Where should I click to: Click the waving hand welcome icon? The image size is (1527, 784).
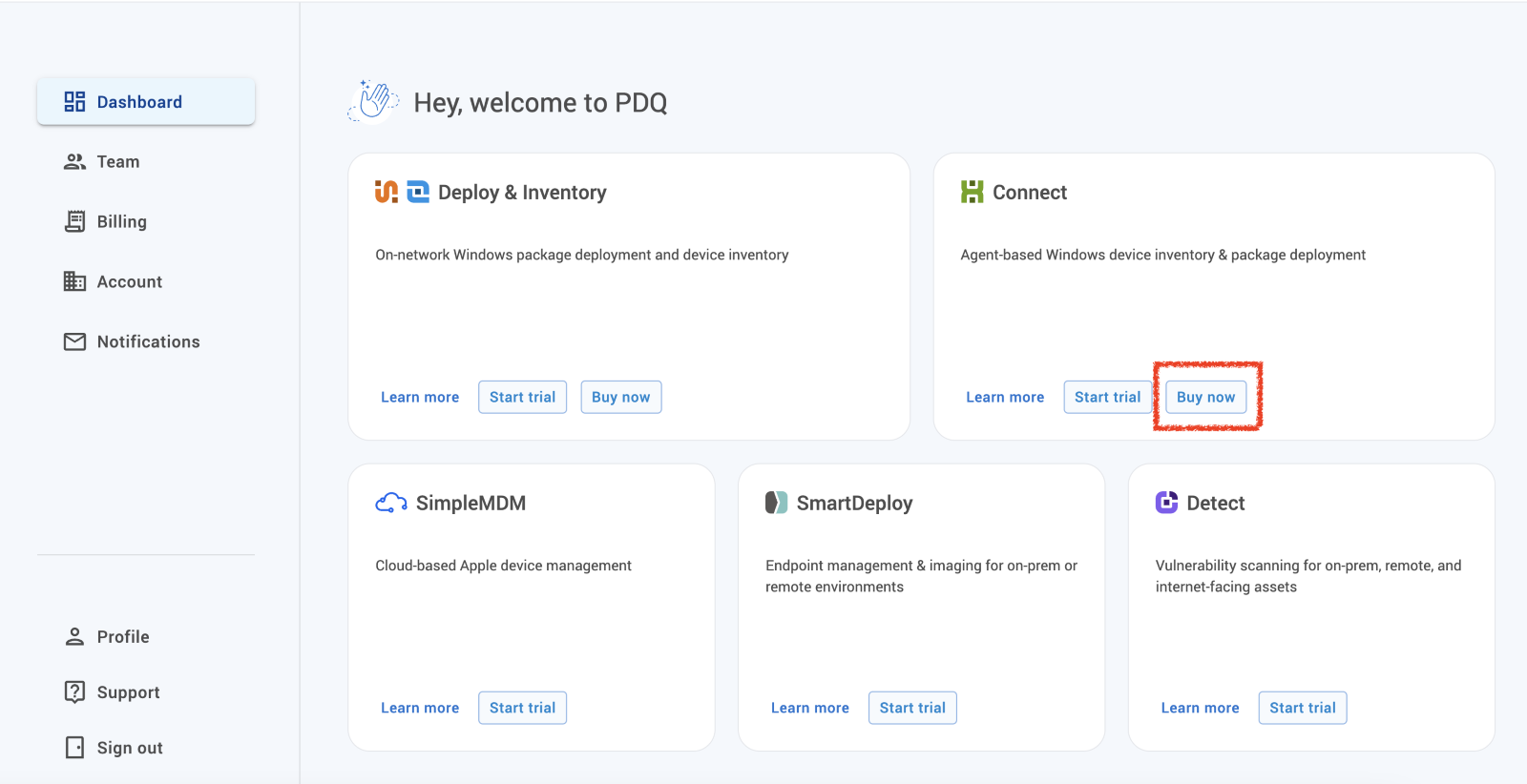[x=373, y=102]
